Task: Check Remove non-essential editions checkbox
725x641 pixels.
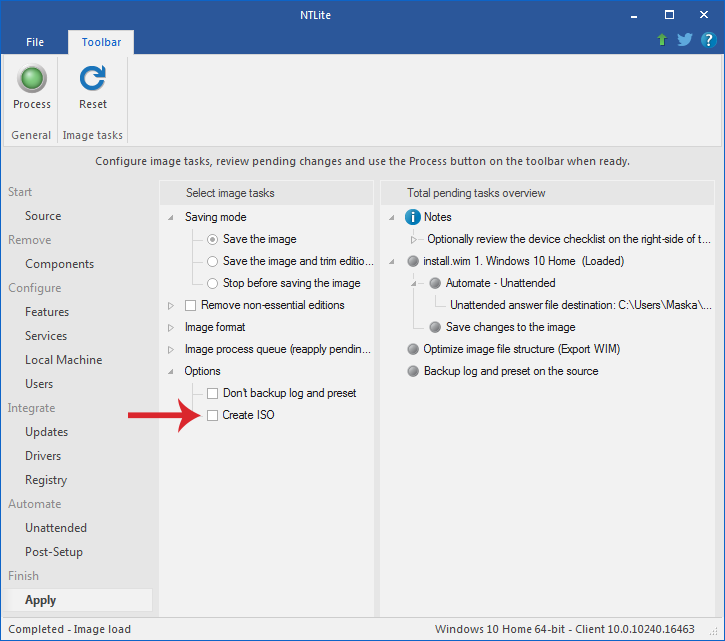Action: [190, 305]
